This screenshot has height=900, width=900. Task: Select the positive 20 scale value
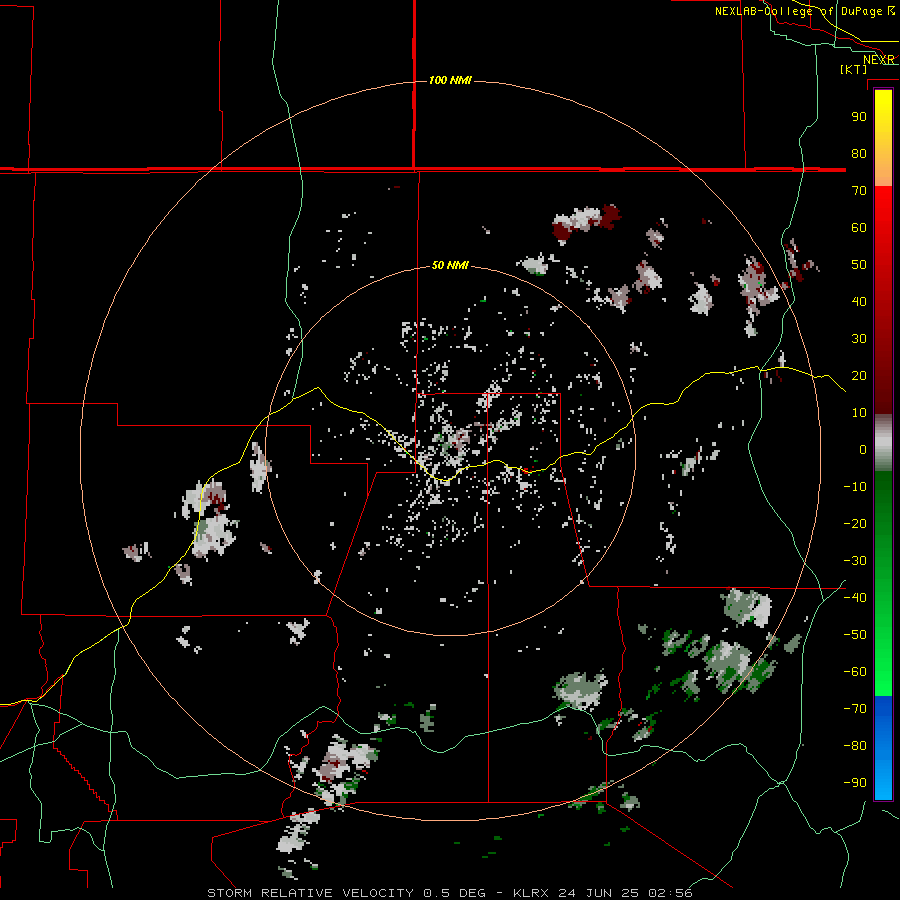click(859, 375)
